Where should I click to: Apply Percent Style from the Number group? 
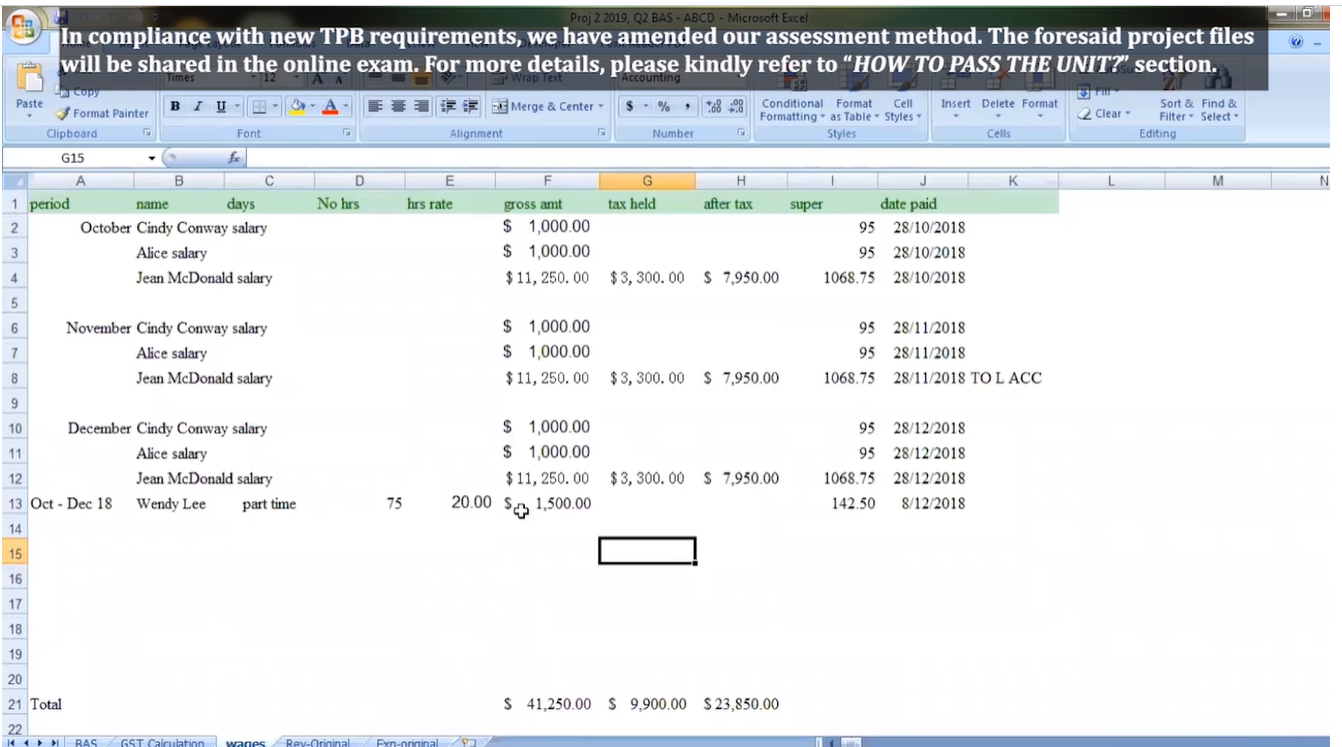[662, 105]
